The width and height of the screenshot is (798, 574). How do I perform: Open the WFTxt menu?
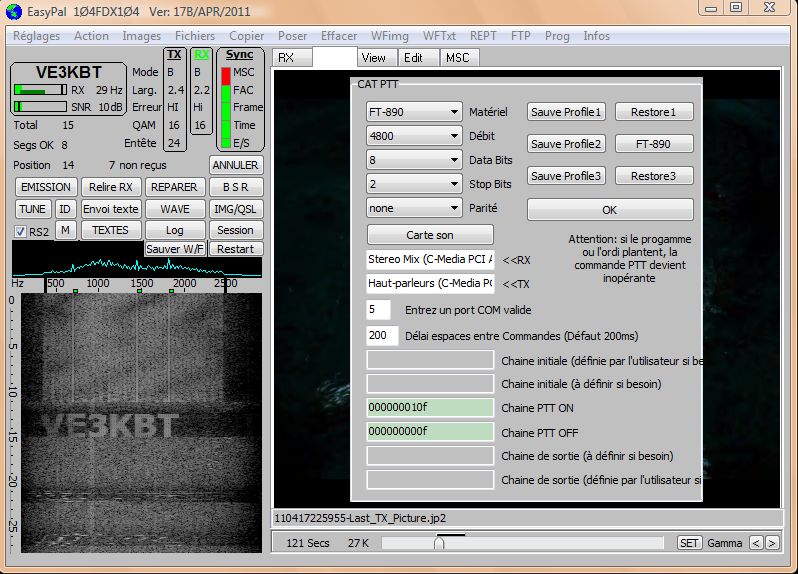439,36
